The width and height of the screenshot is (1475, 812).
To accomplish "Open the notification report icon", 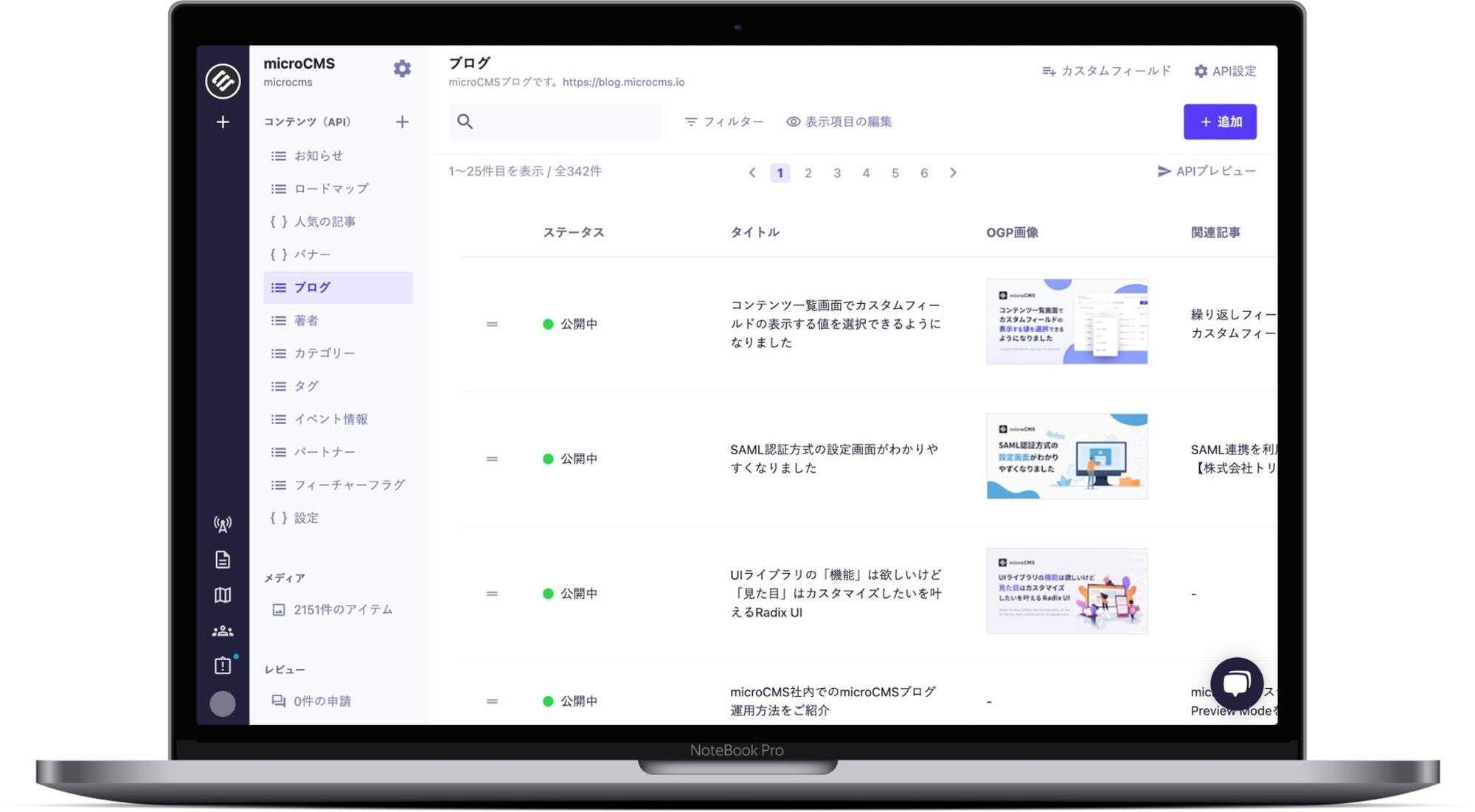I will tap(222, 666).
